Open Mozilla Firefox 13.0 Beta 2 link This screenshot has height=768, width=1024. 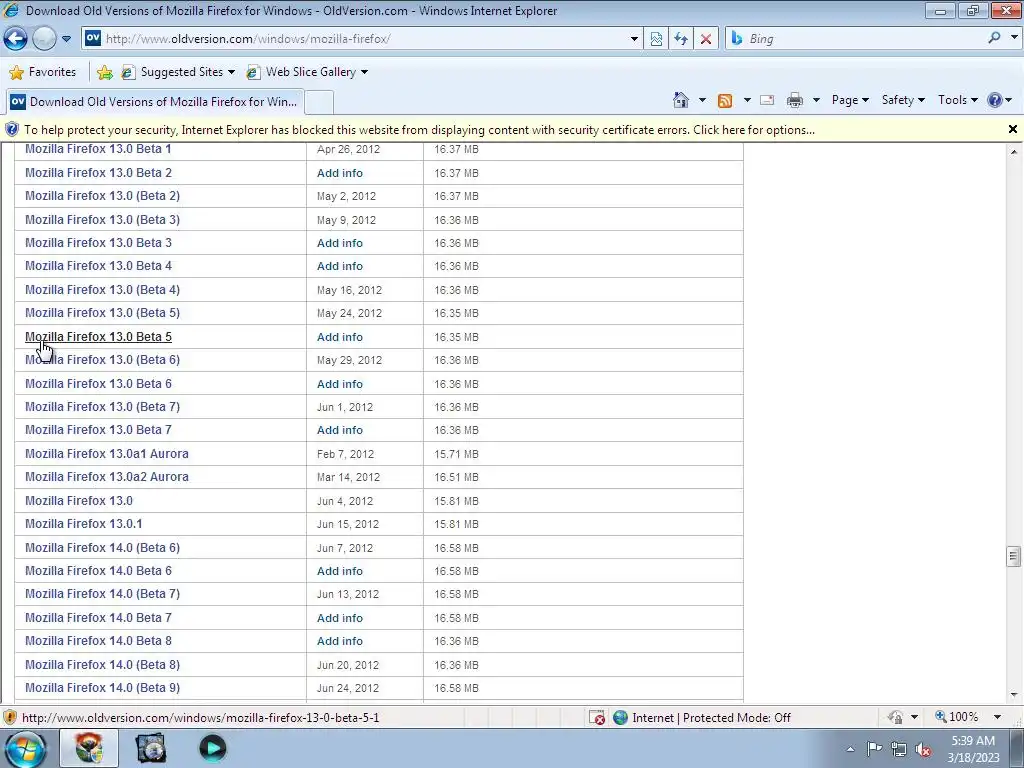[x=99, y=172]
